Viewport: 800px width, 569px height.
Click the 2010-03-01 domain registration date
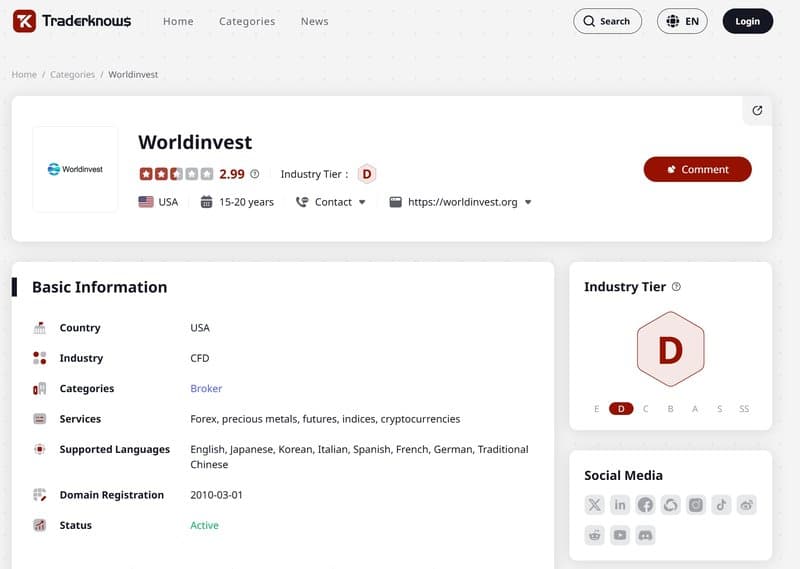216,494
